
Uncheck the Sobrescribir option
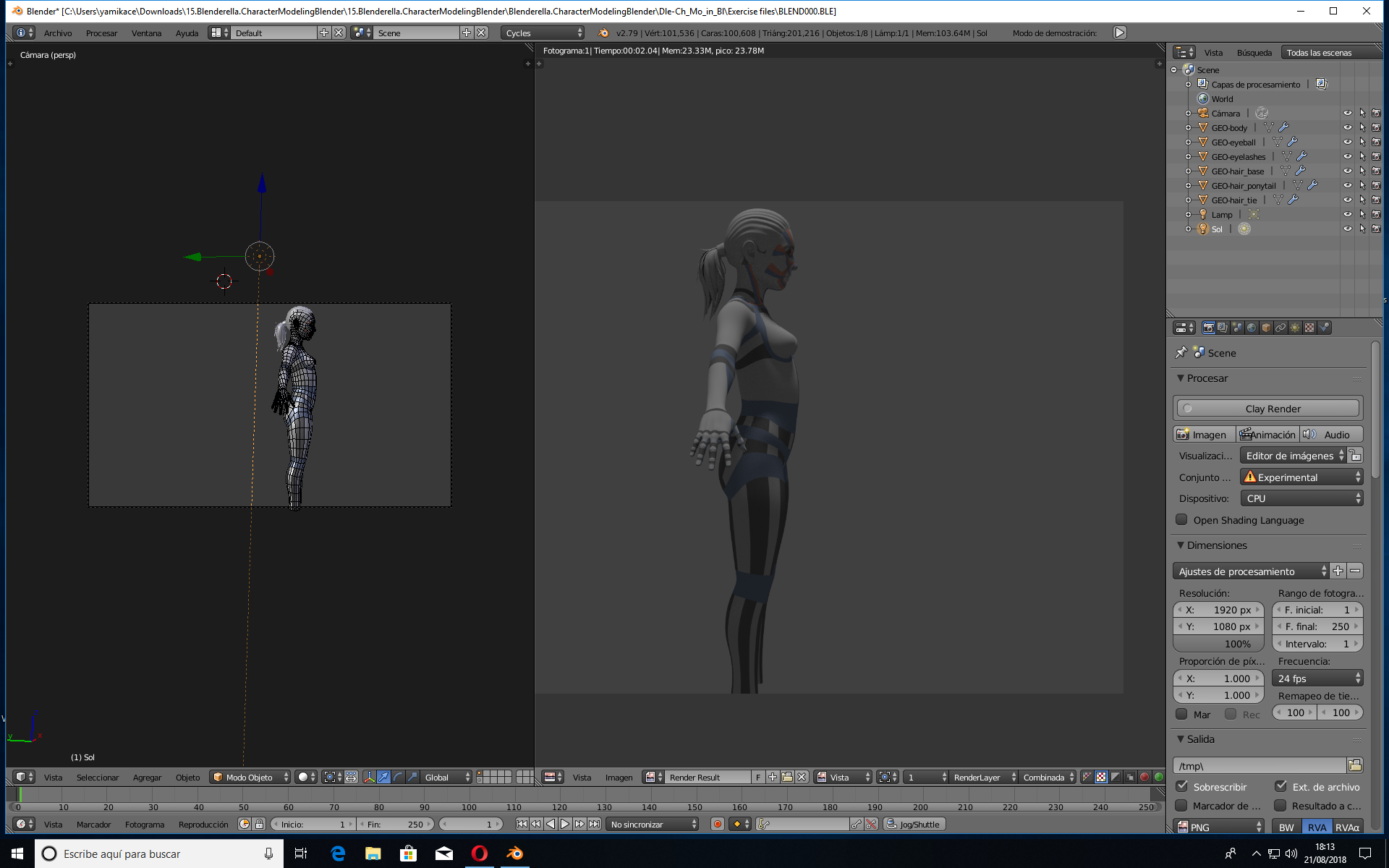[1181, 786]
